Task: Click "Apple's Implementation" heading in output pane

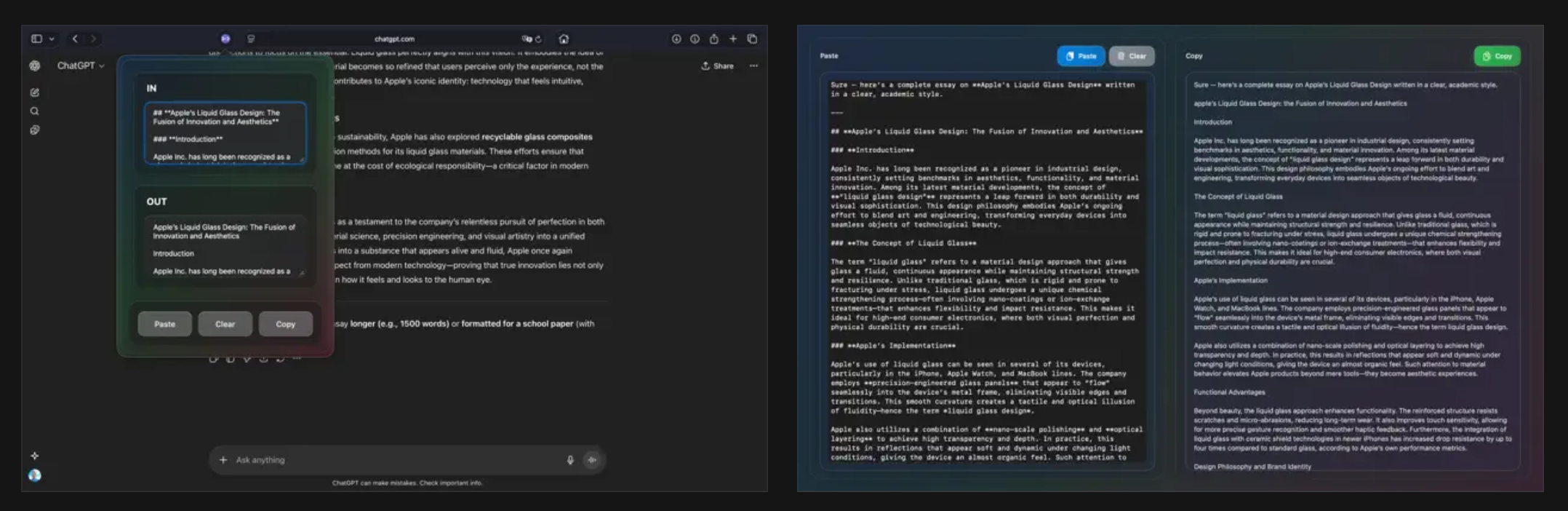Action: pos(1231,280)
